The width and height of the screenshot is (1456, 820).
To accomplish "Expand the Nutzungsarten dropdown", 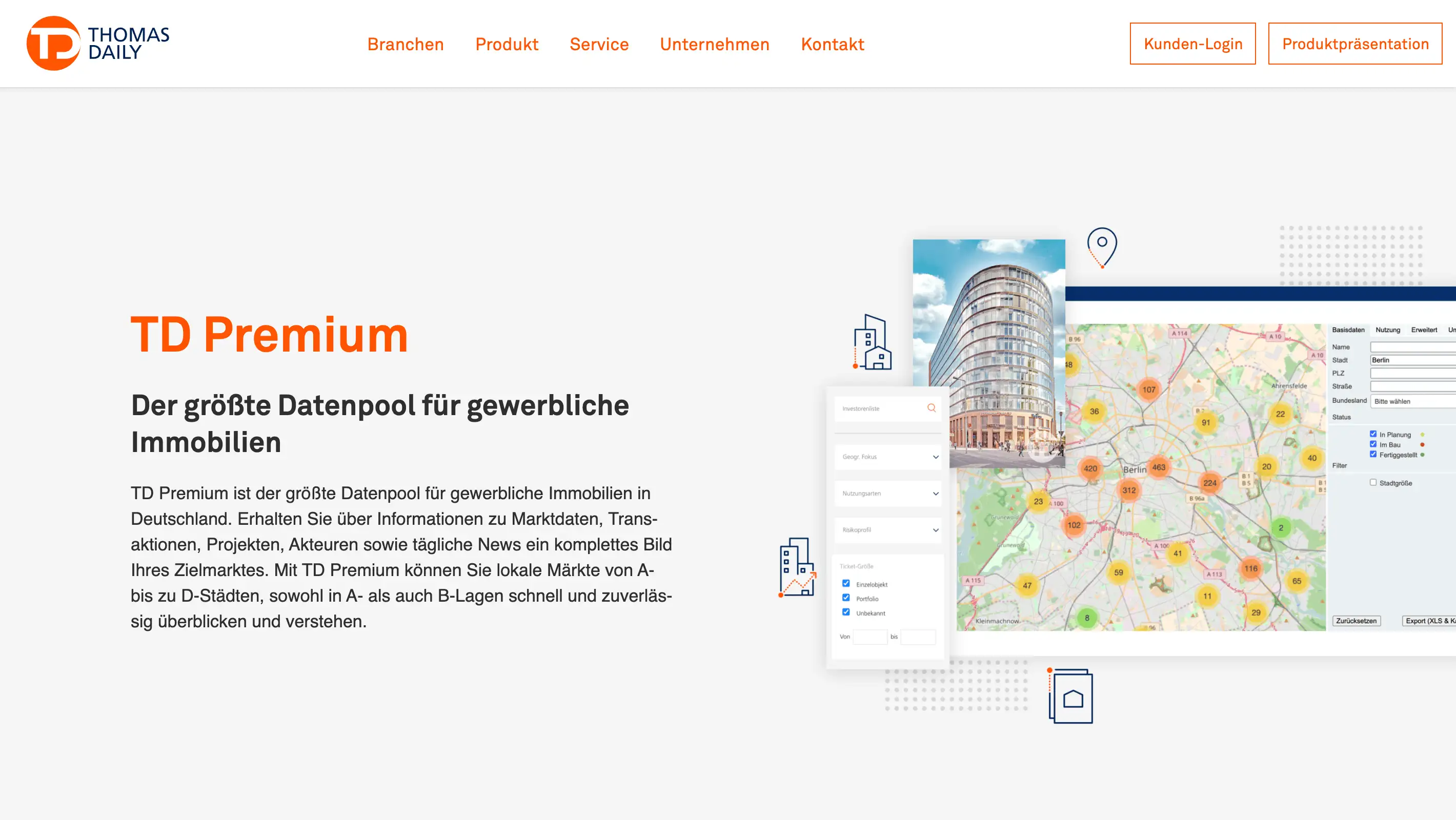I will [887, 494].
